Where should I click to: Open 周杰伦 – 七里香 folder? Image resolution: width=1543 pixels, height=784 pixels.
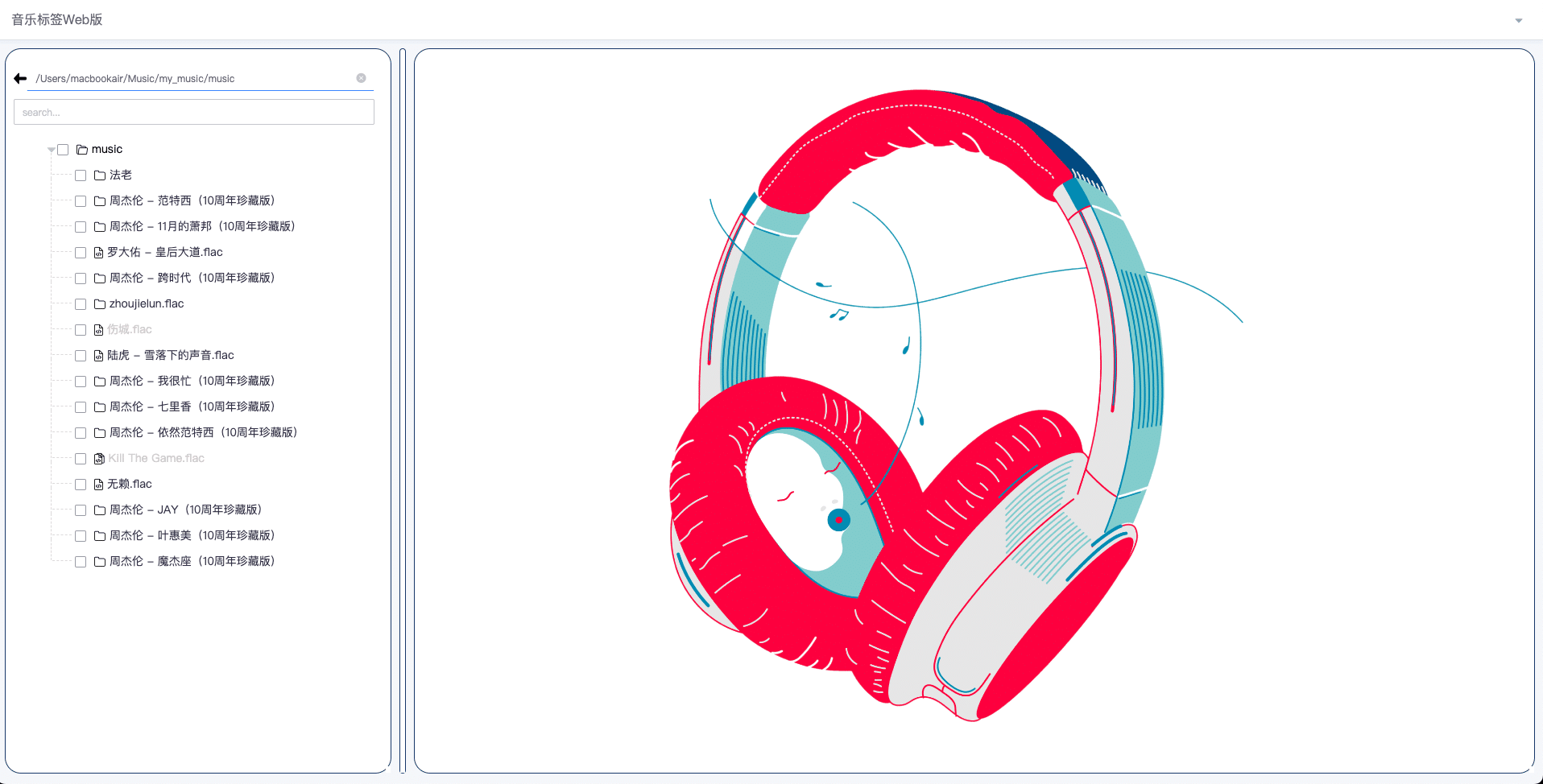193,406
